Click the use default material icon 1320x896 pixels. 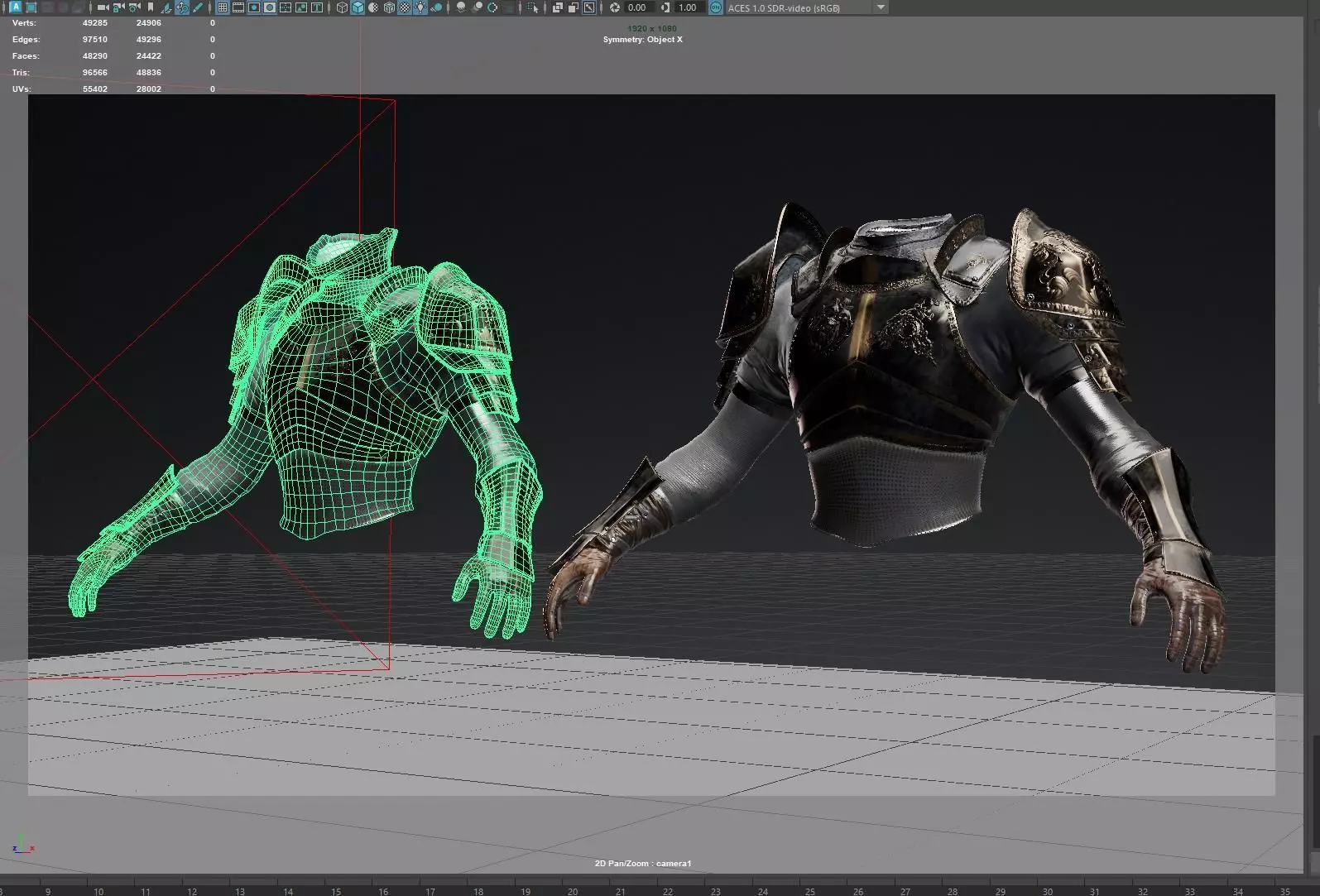coord(373,7)
